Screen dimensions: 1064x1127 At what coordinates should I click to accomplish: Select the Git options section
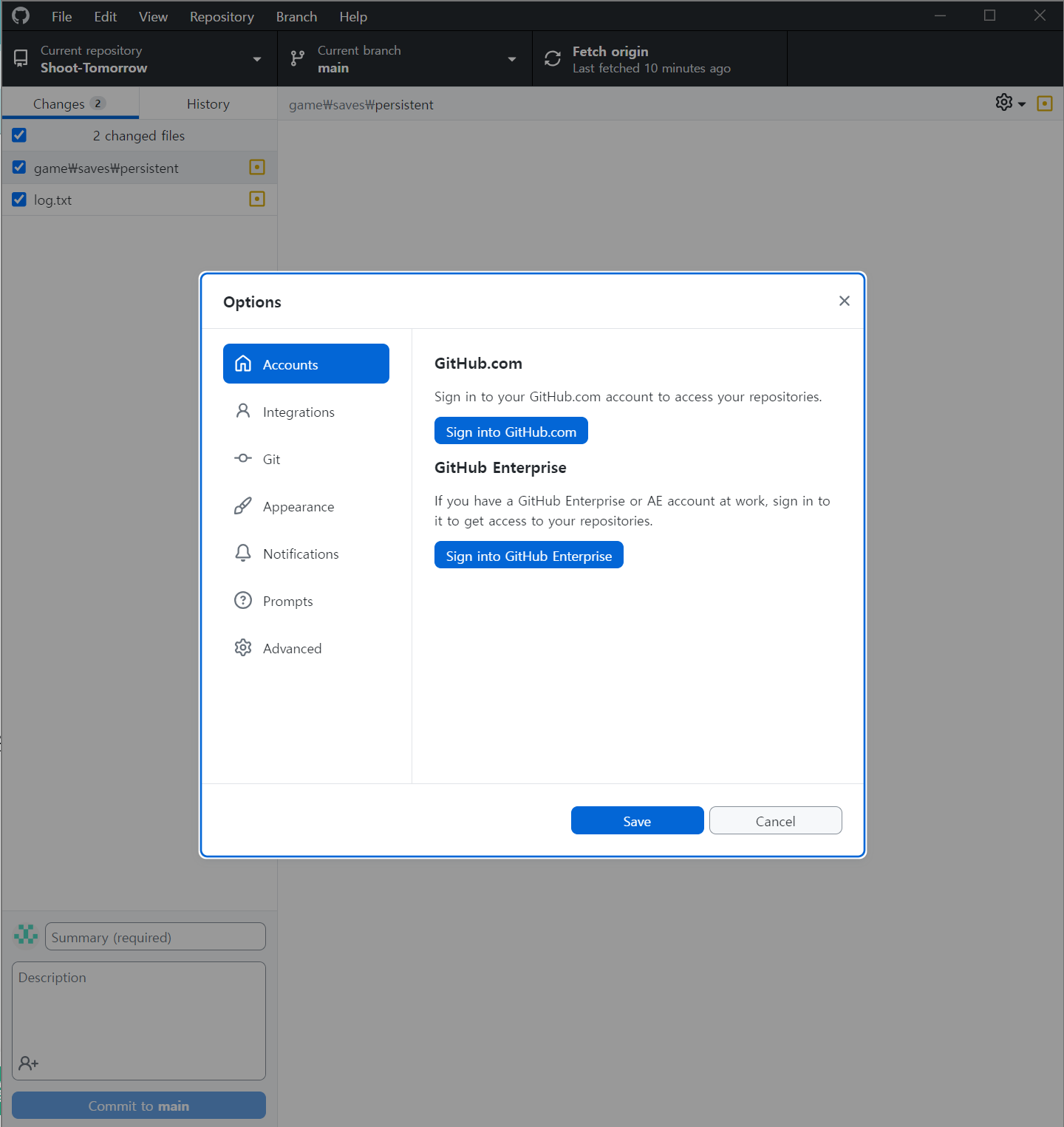(306, 459)
